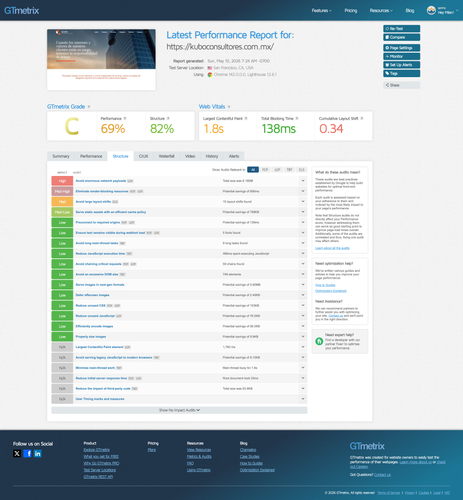Expand Reduce JavaScript execution time audit
The height and width of the screenshot is (500, 463).
(303, 254)
